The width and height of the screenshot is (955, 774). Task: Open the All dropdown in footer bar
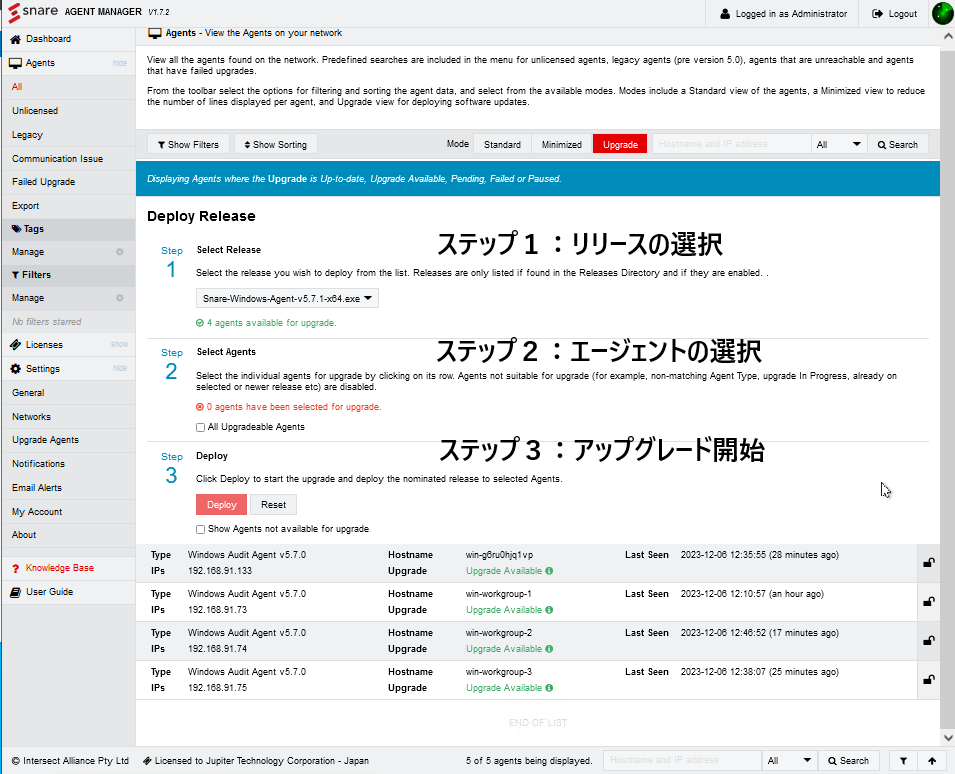tap(790, 761)
